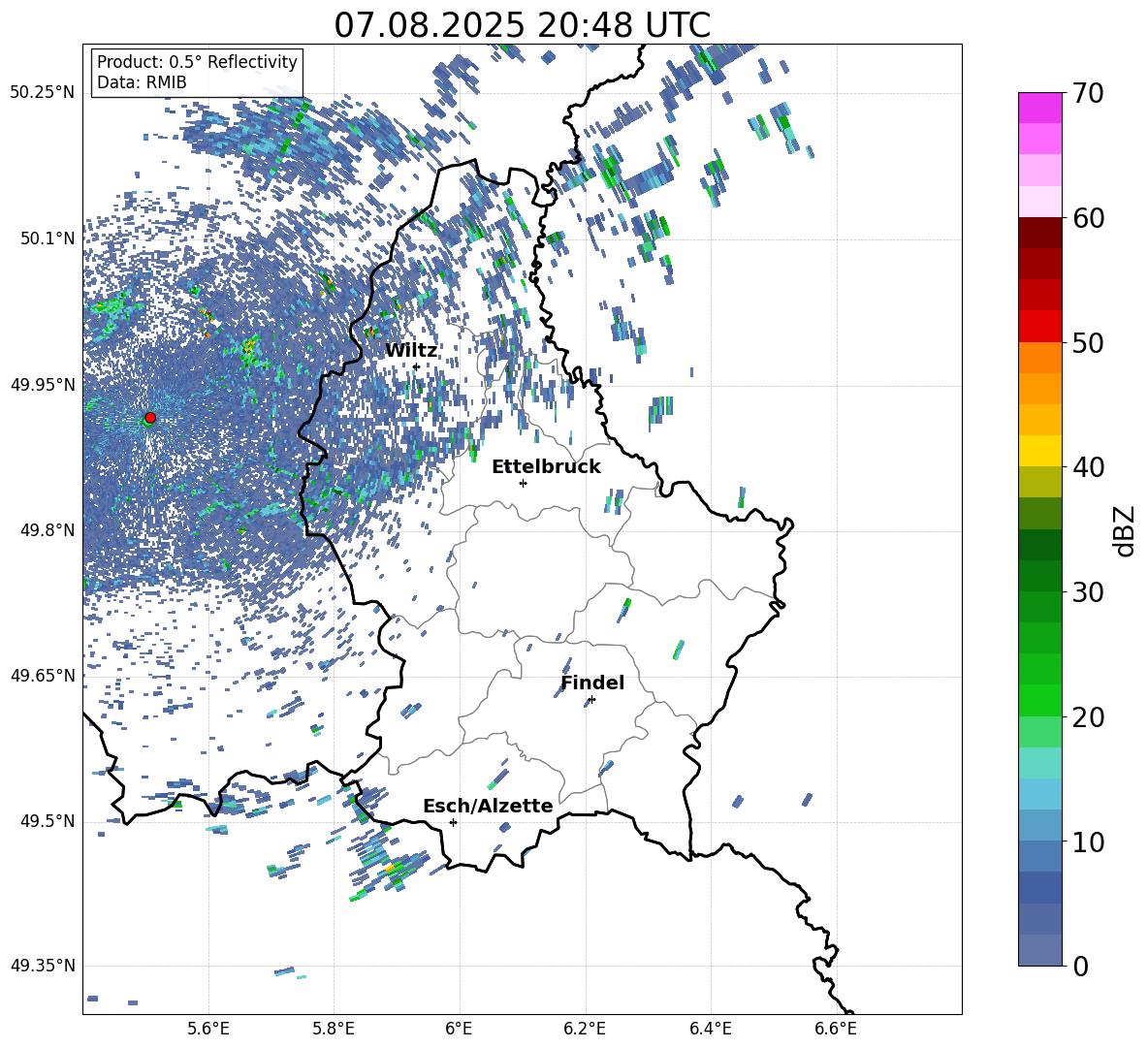
Task: Click the Esch/Alzette city label
Action: (x=488, y=806)
